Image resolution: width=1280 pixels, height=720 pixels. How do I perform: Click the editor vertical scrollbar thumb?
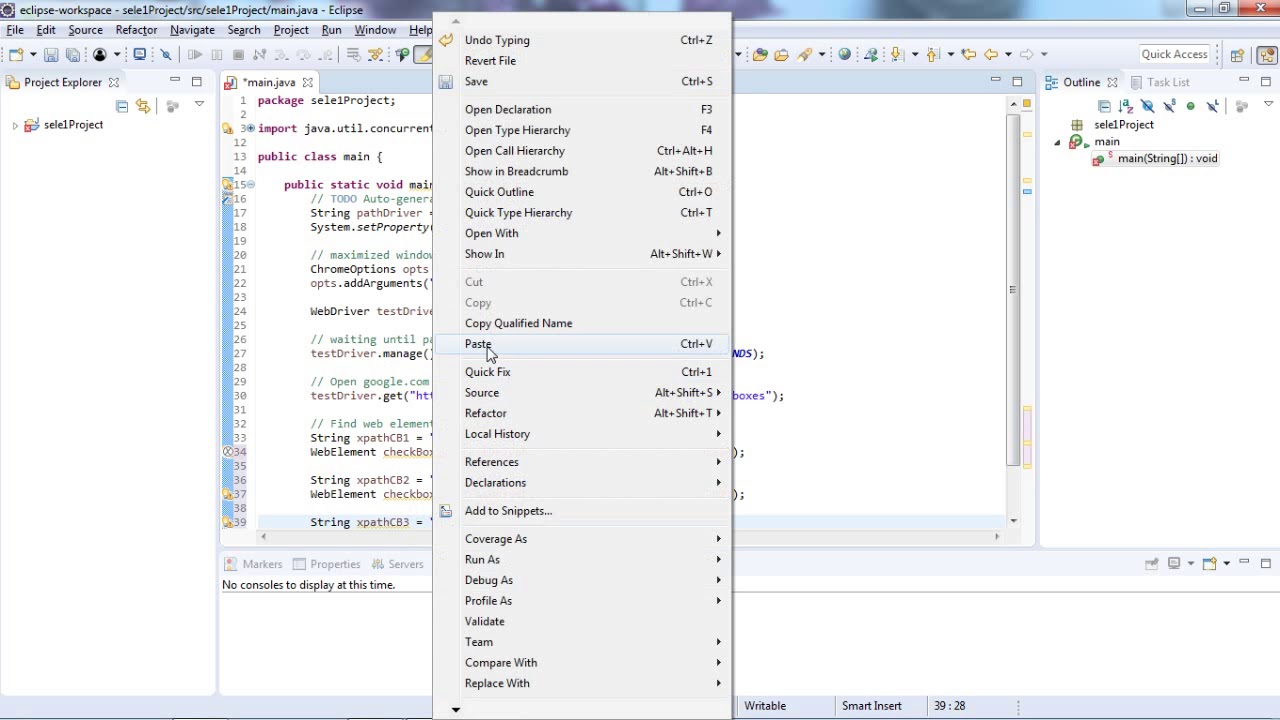1013,290
